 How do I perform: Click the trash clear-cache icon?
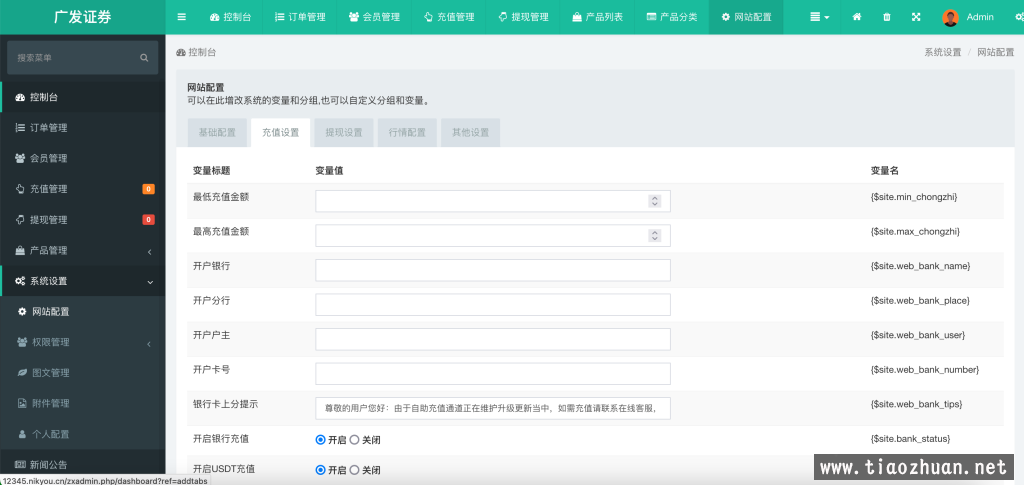coord(886,17)
